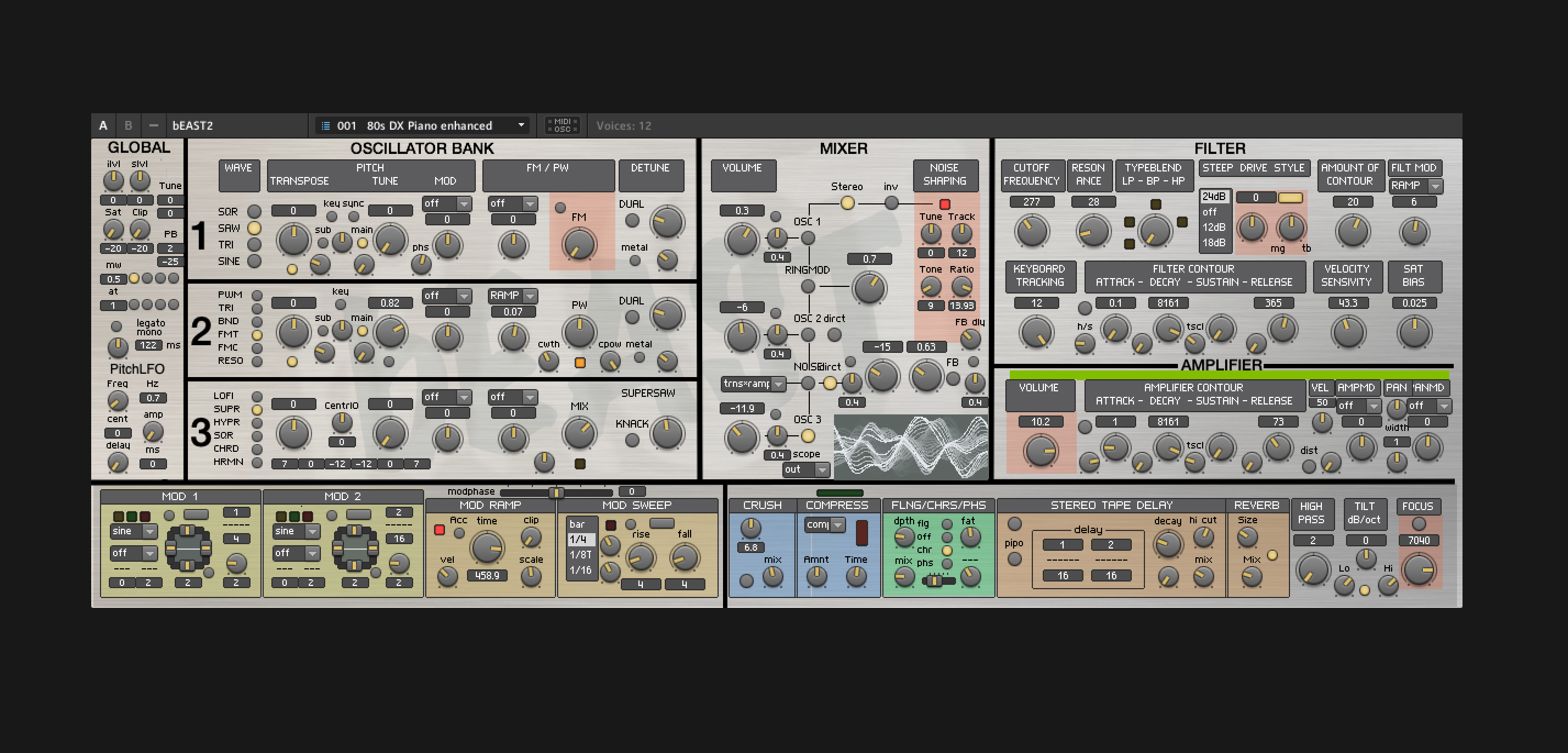Click the FM knob in oscillator 1
The width and height of the screenshot is (1568, 753).
(580, 244)
